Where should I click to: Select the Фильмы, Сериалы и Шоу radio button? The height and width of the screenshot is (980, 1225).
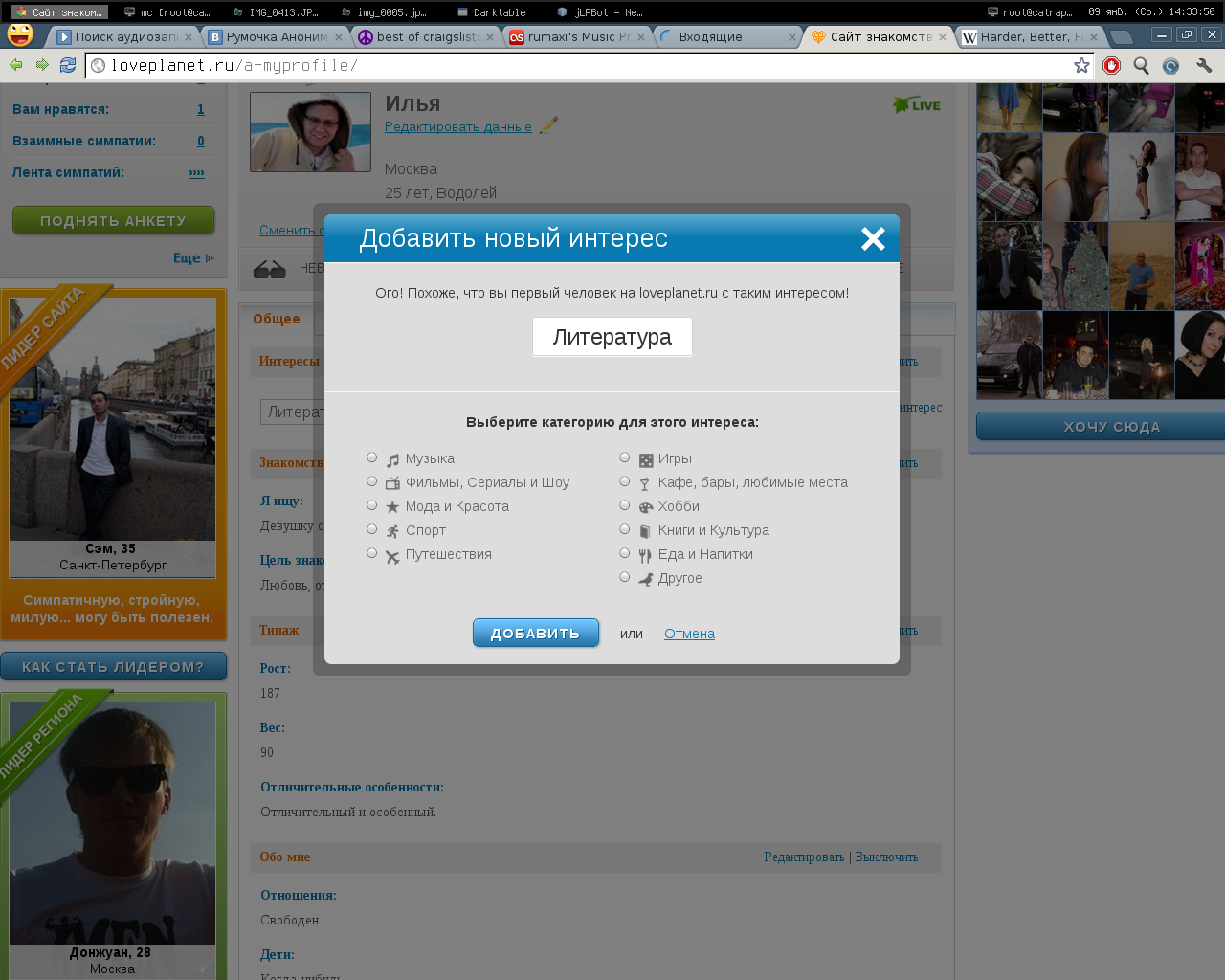371,481
